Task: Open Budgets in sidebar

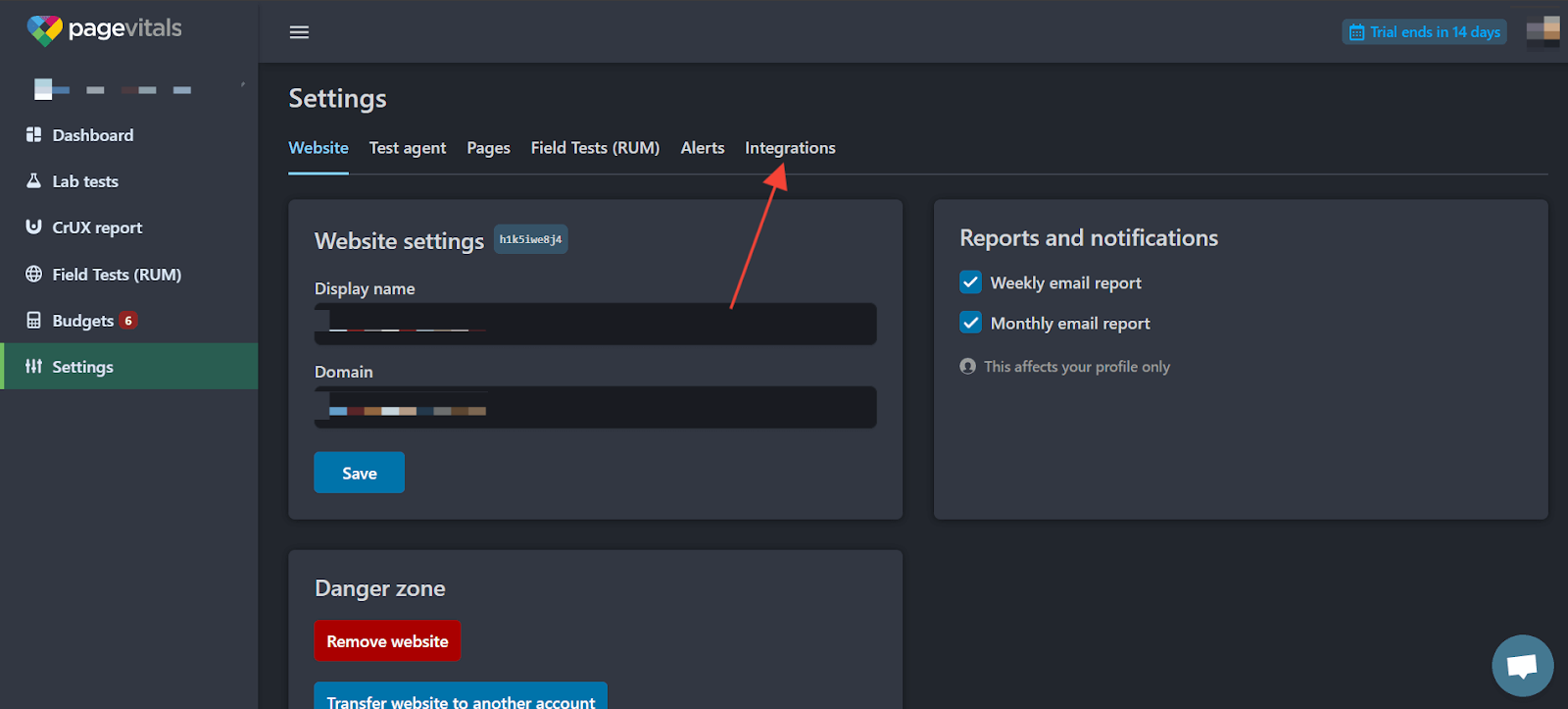Action: tap(129, 321)
